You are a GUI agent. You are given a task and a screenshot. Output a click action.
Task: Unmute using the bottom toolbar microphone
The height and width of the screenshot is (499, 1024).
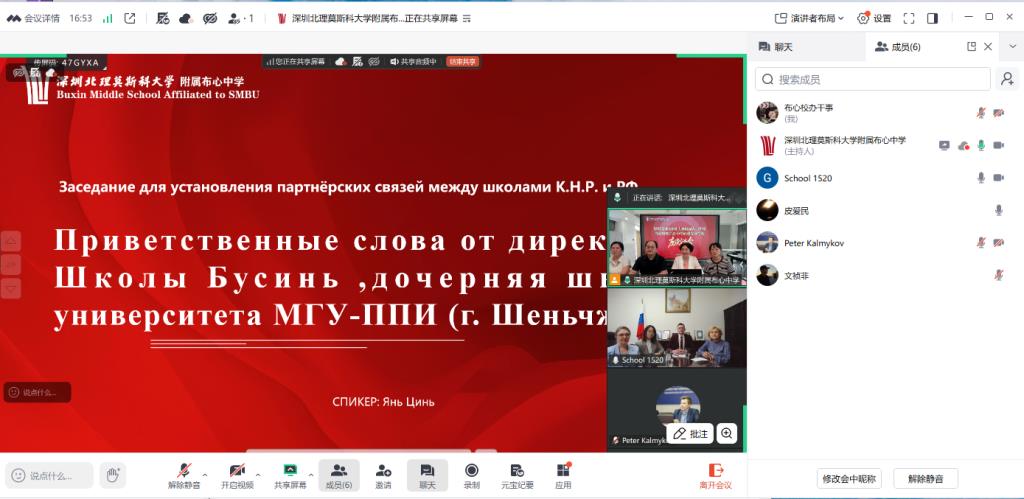pyautogui.click(x=184, y=476)
